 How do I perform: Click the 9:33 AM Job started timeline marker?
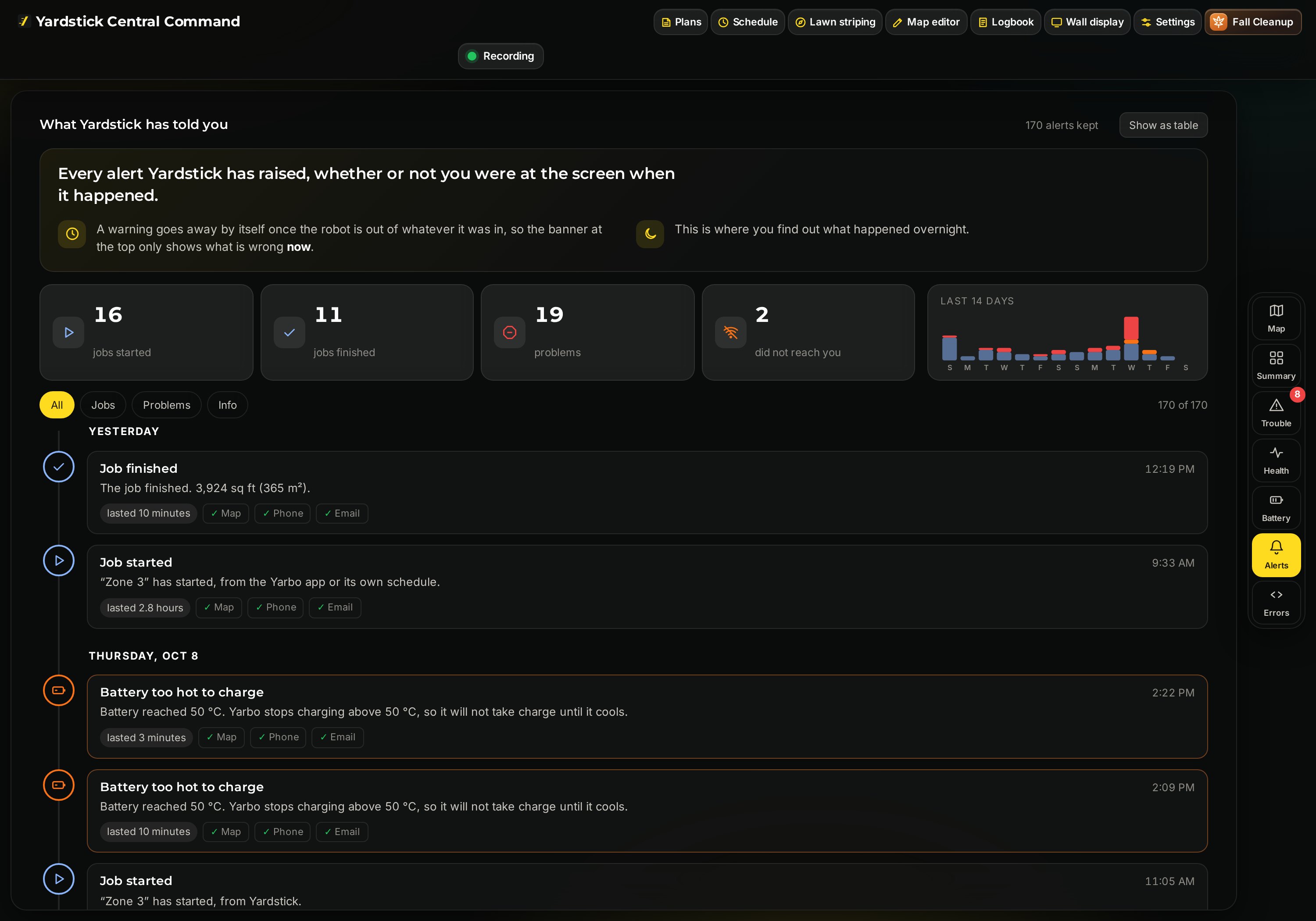pos(58,560)
